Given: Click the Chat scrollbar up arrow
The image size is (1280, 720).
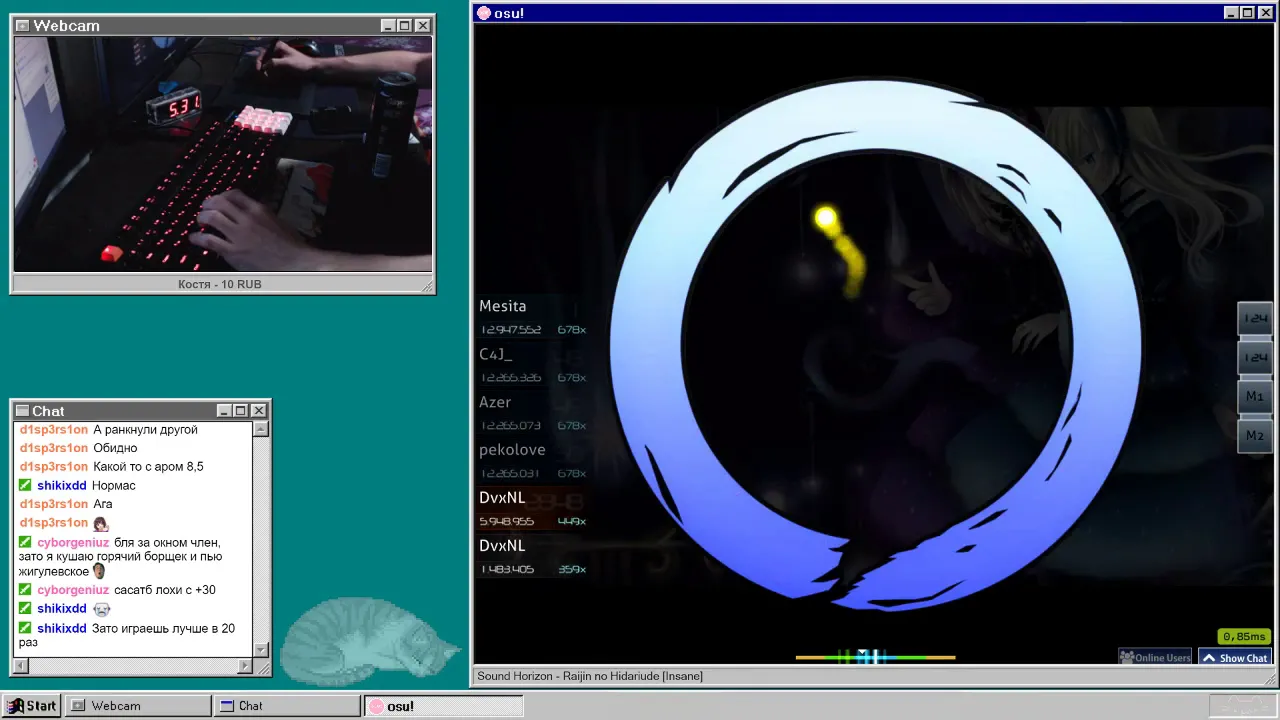Looking at the screenshot, I should pos(261,429).
